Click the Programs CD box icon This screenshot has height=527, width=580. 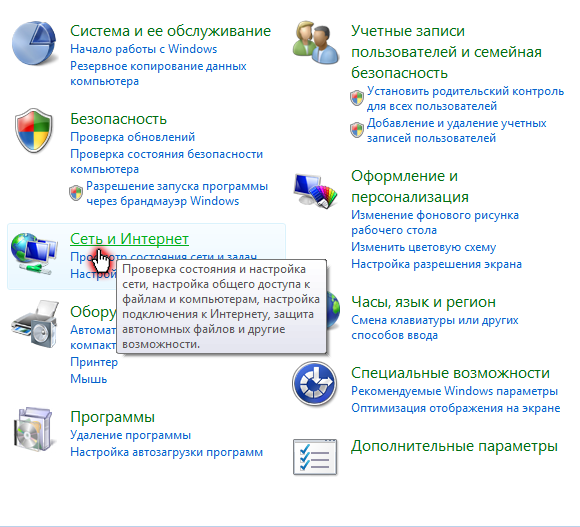click(x=33, y=429)
